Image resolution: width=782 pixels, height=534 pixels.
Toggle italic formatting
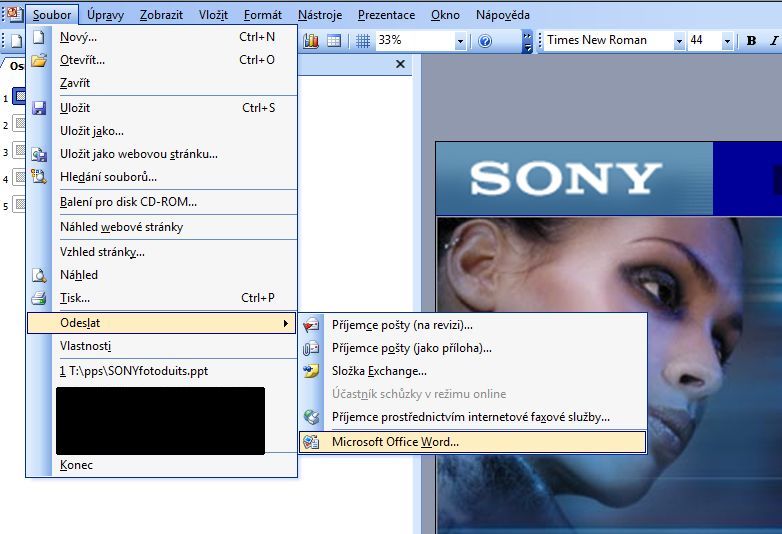(774, 41)
